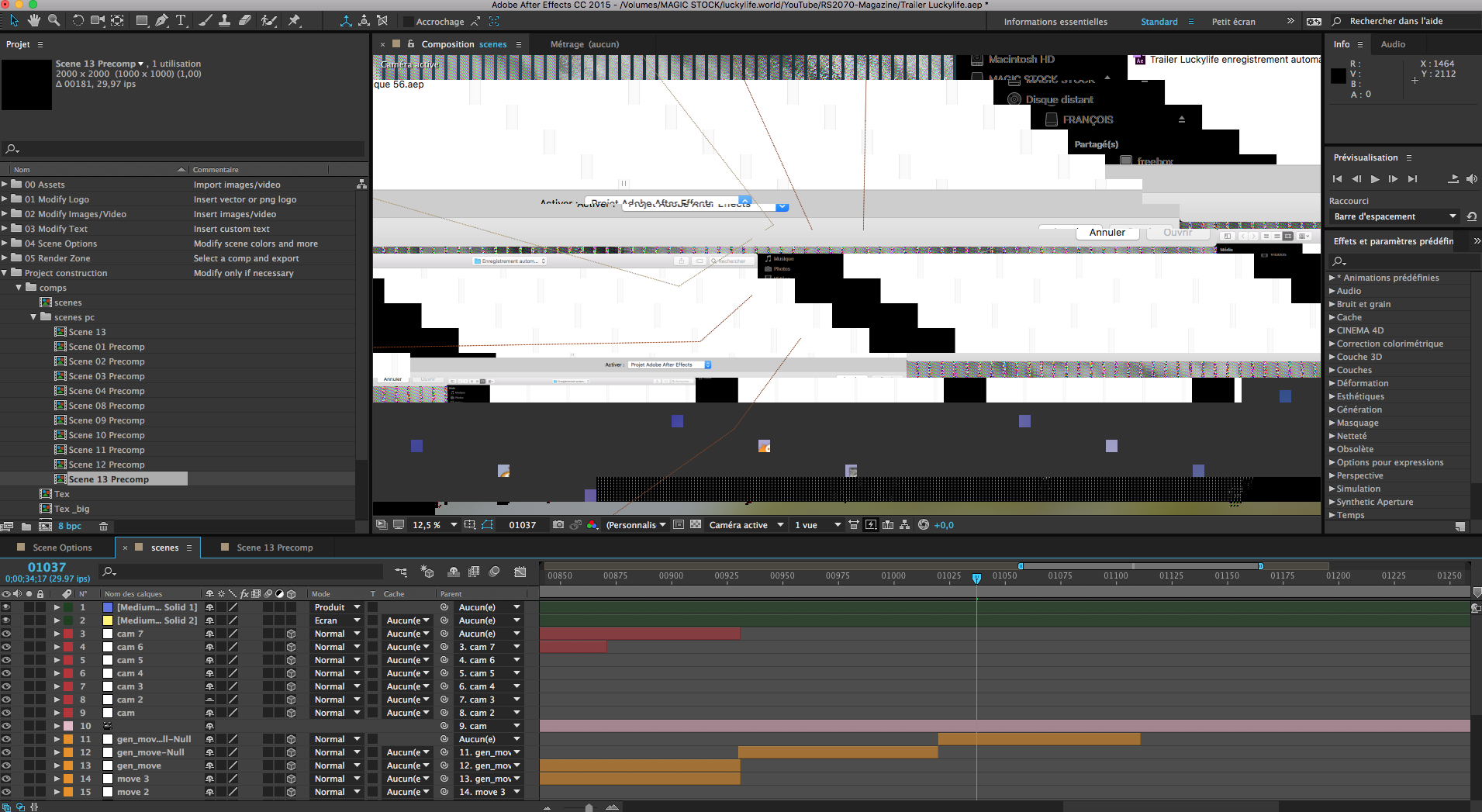Select the Hand tool
Screen dimensions: 1482x812
click(x=33, y=20)
